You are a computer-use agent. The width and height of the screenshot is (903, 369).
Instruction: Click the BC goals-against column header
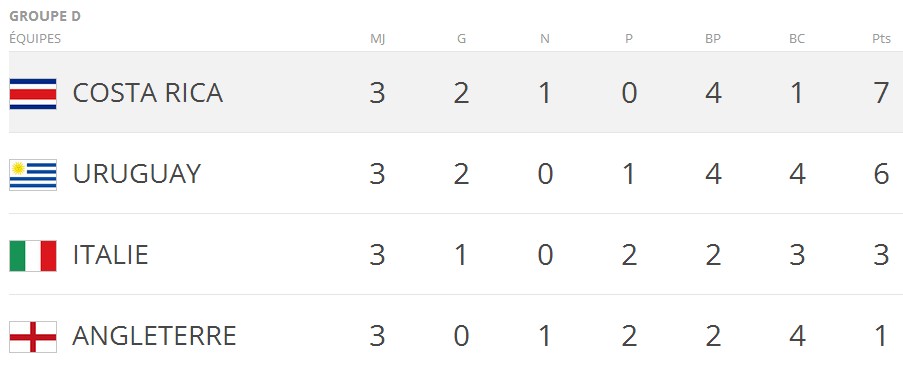coord(797,39)
